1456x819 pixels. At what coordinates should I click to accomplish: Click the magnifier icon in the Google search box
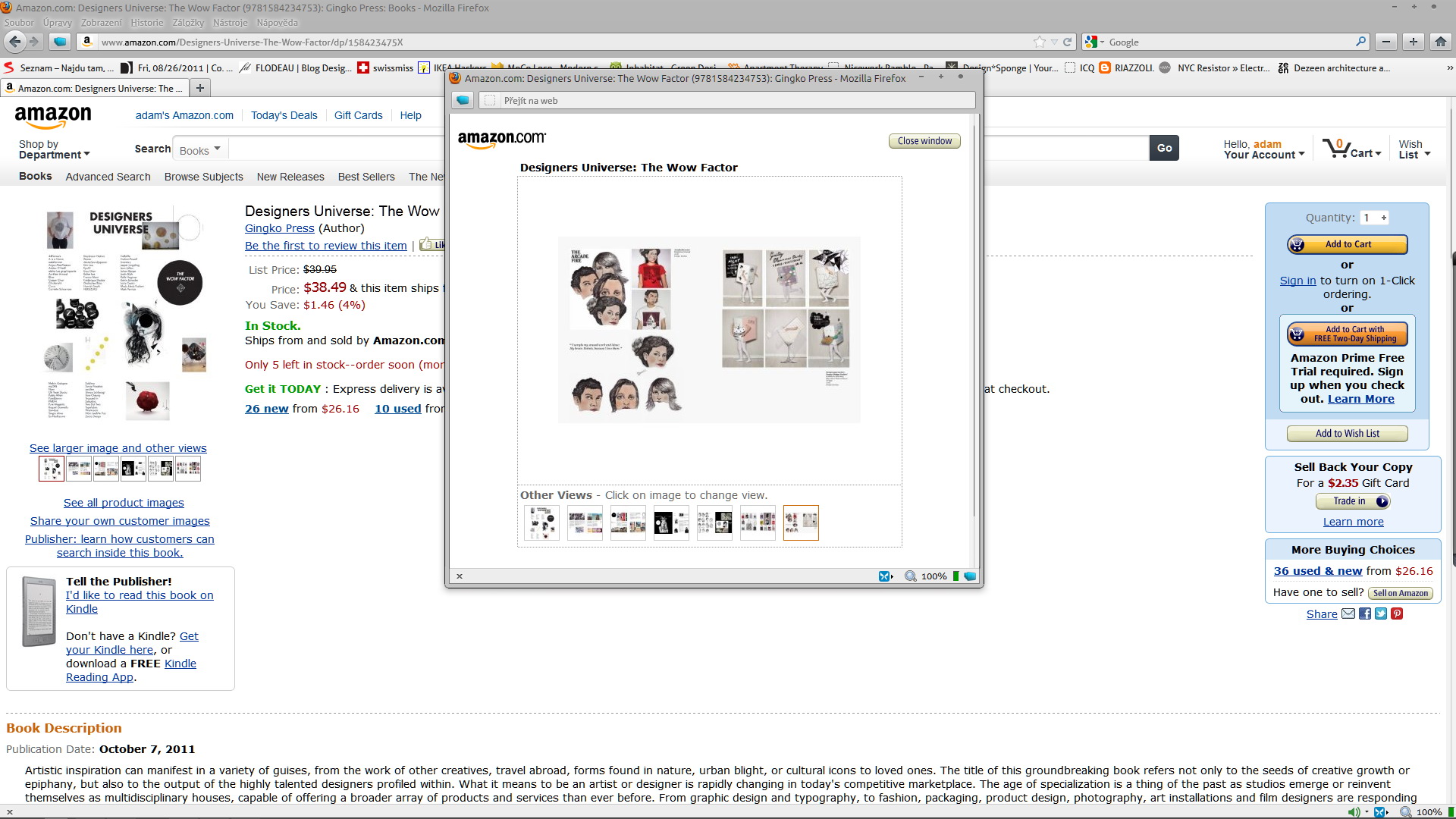click(x=1361, y=42)
